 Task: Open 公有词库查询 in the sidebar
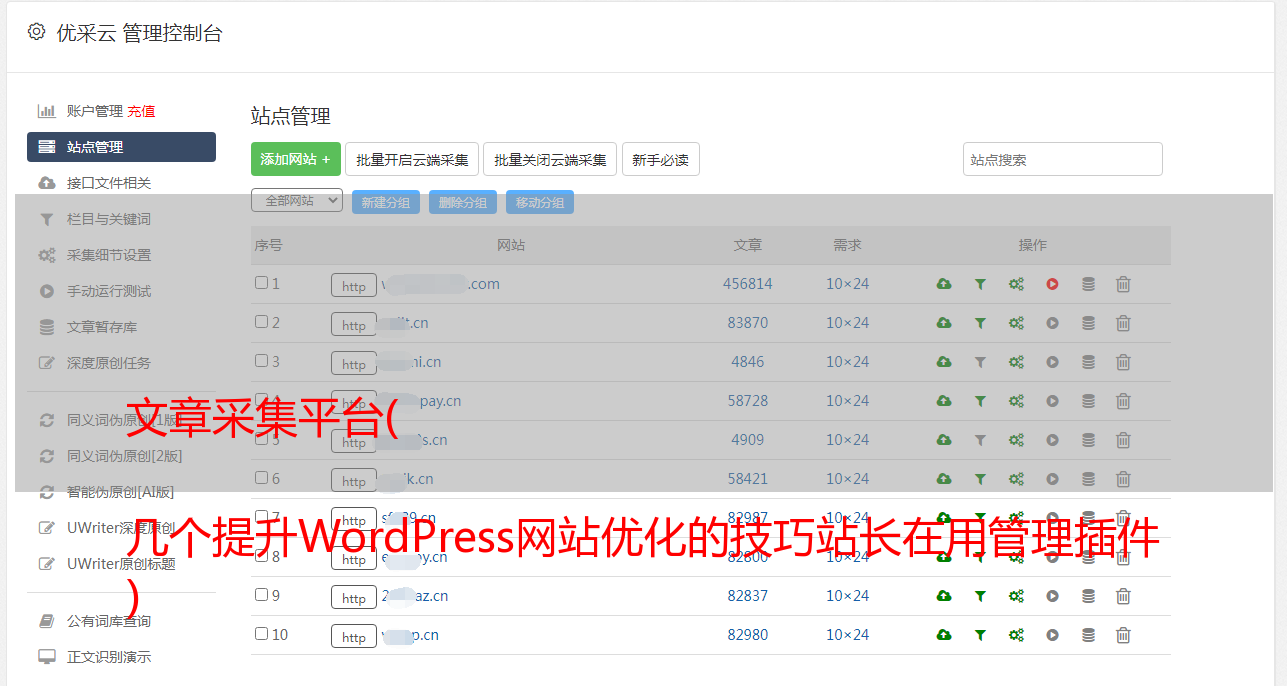click(x=108, y=621)
